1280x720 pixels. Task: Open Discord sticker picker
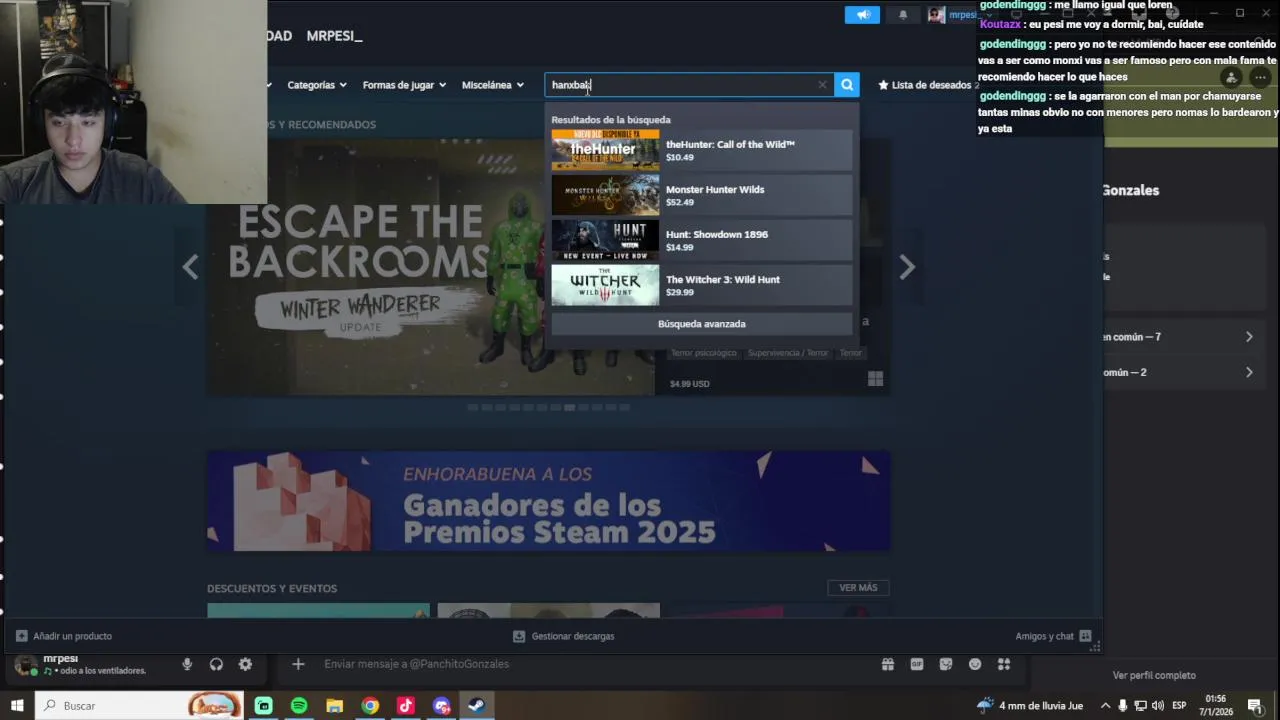click(x=946, y=664)
